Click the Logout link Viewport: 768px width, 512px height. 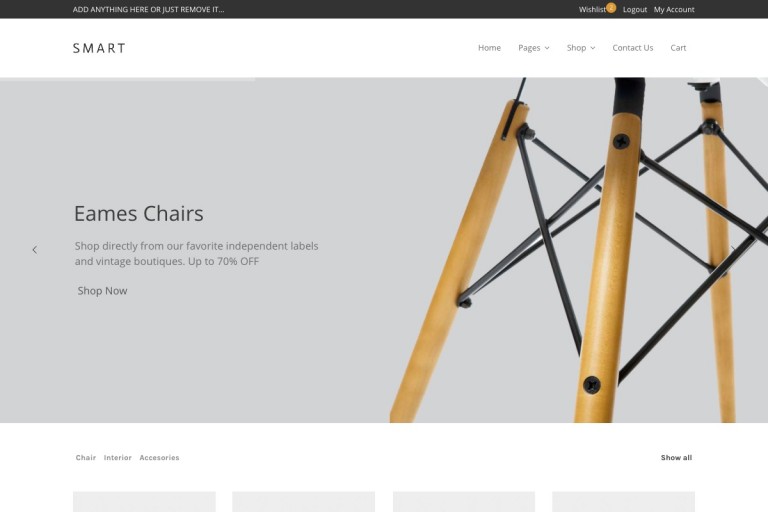coord(635,9)
